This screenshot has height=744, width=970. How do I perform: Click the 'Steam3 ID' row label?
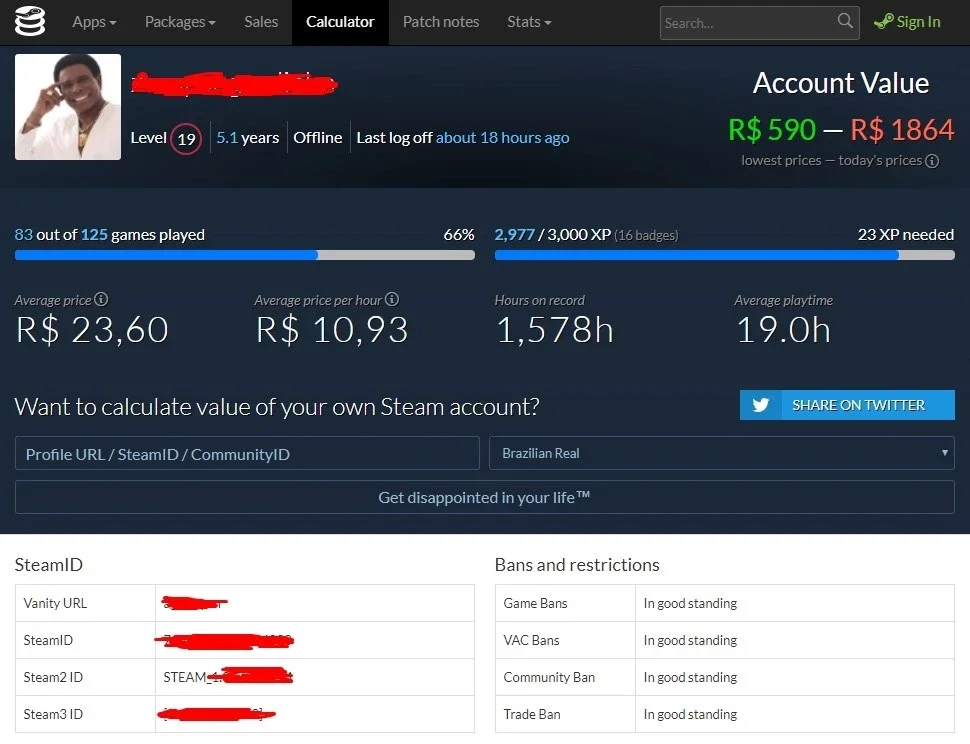[x=53, y=714]
